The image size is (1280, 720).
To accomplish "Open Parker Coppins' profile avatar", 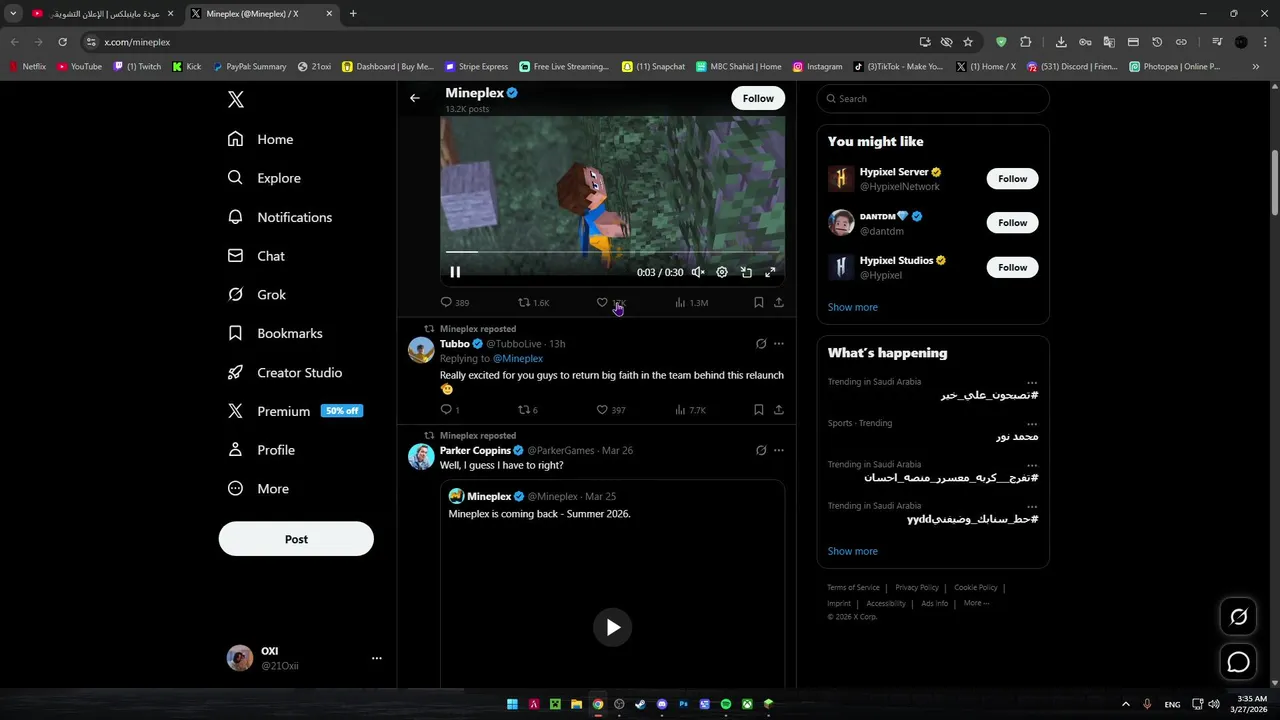I will [x=421, y=456].
